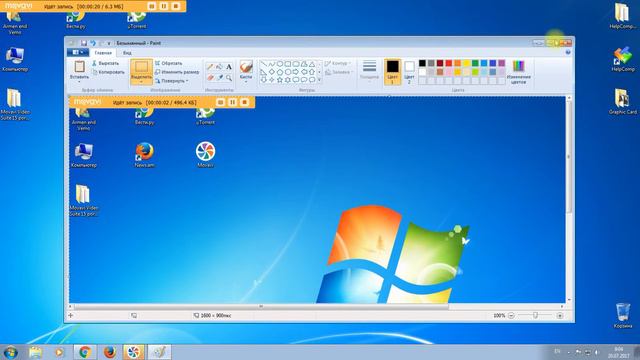This screenshot has width=640, height=360.
Task: Switch to the Вид (View) tab
Action: pos(127,53)
